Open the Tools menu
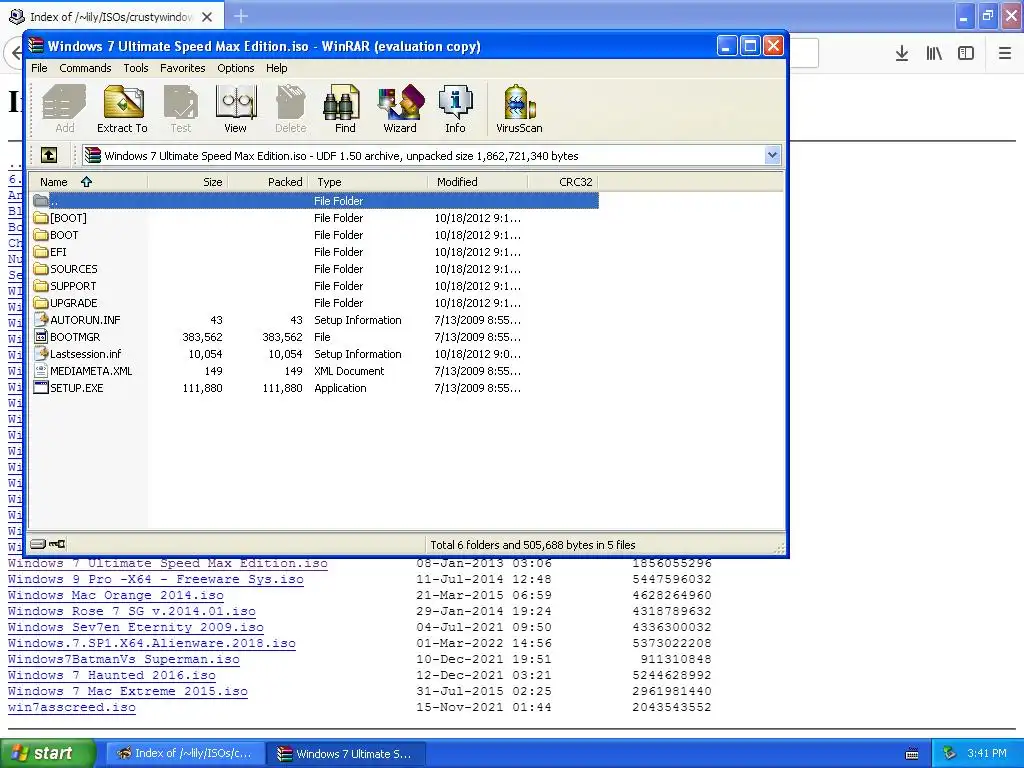The height and width of the screenshot is (768, 1024). coord(136,68)
